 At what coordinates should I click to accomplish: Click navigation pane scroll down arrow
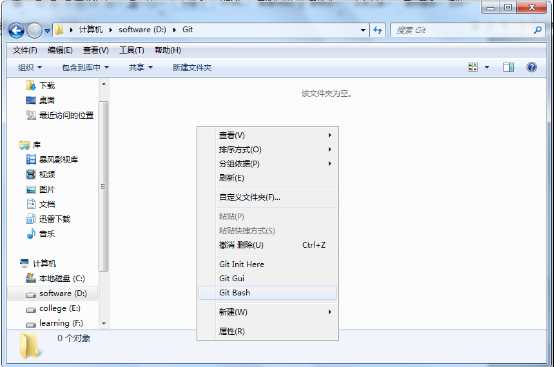tap(104, 323)
